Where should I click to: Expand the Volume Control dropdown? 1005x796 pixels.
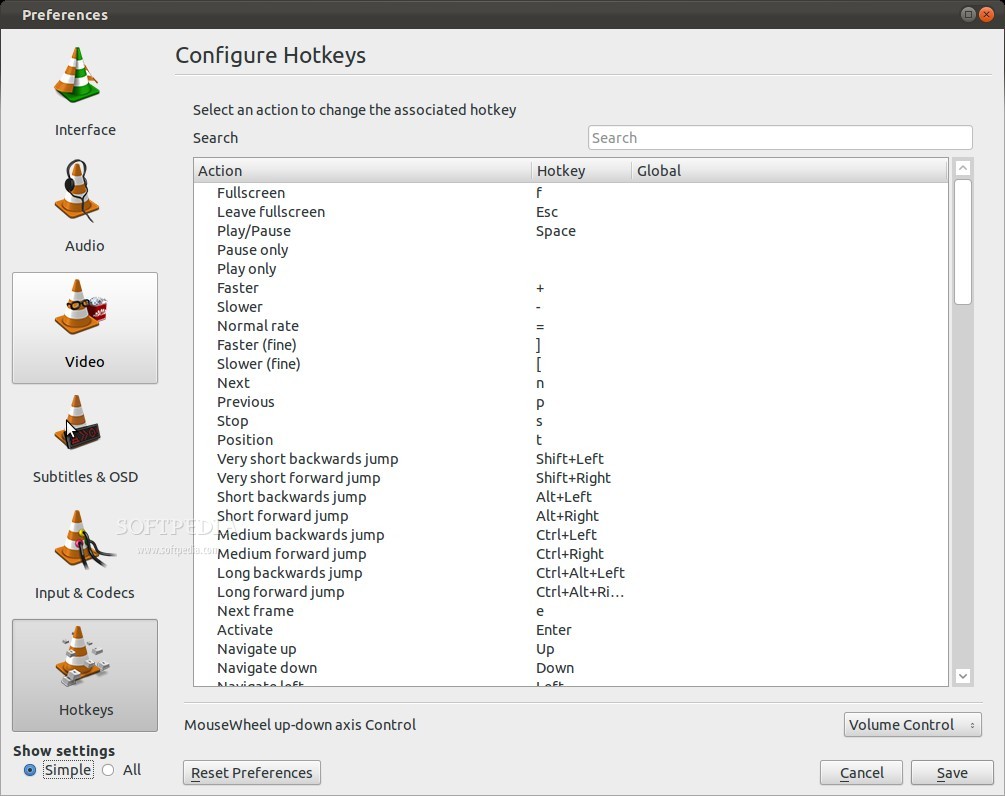pyautogui.click(x=912, y=725)
